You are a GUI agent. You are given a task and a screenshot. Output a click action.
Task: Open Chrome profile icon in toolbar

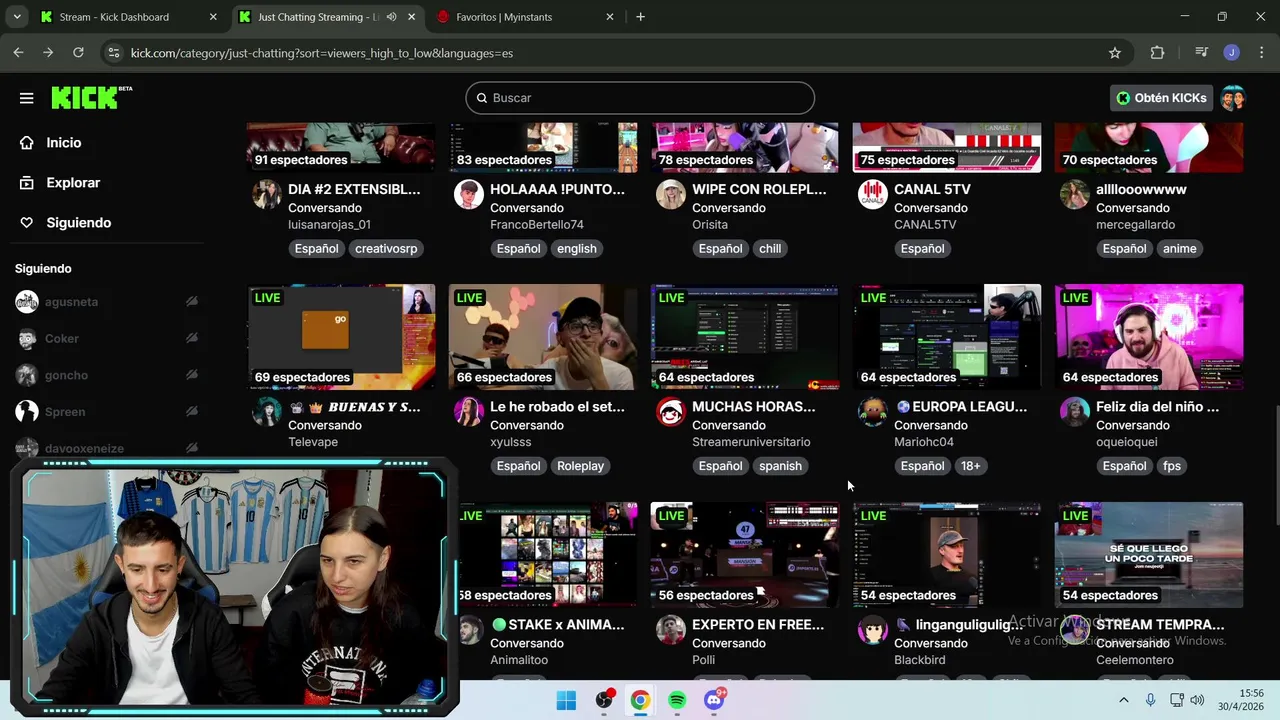point(1231,53)
